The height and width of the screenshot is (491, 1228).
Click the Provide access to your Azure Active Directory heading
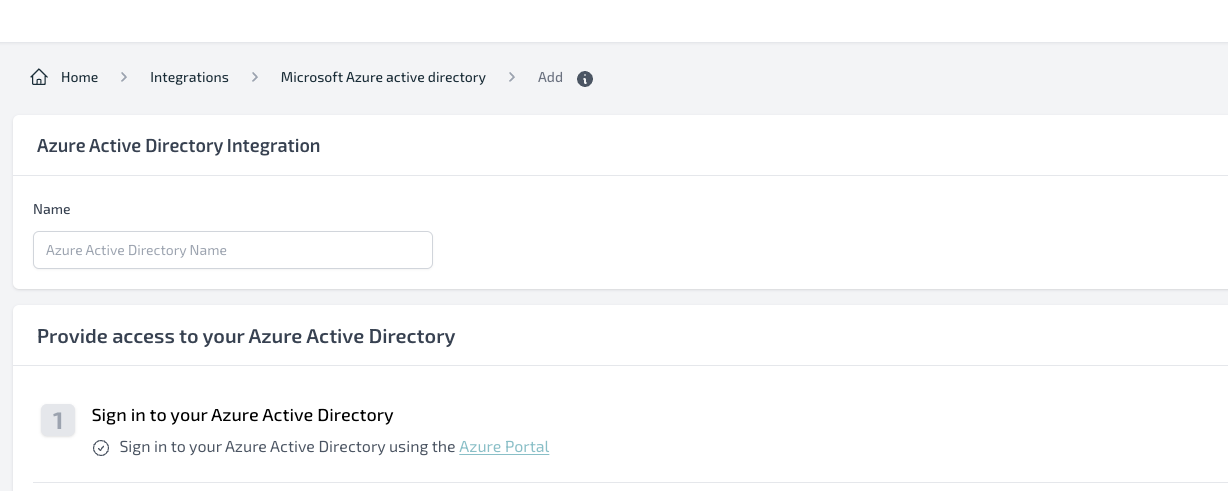[x=246, y=336]
